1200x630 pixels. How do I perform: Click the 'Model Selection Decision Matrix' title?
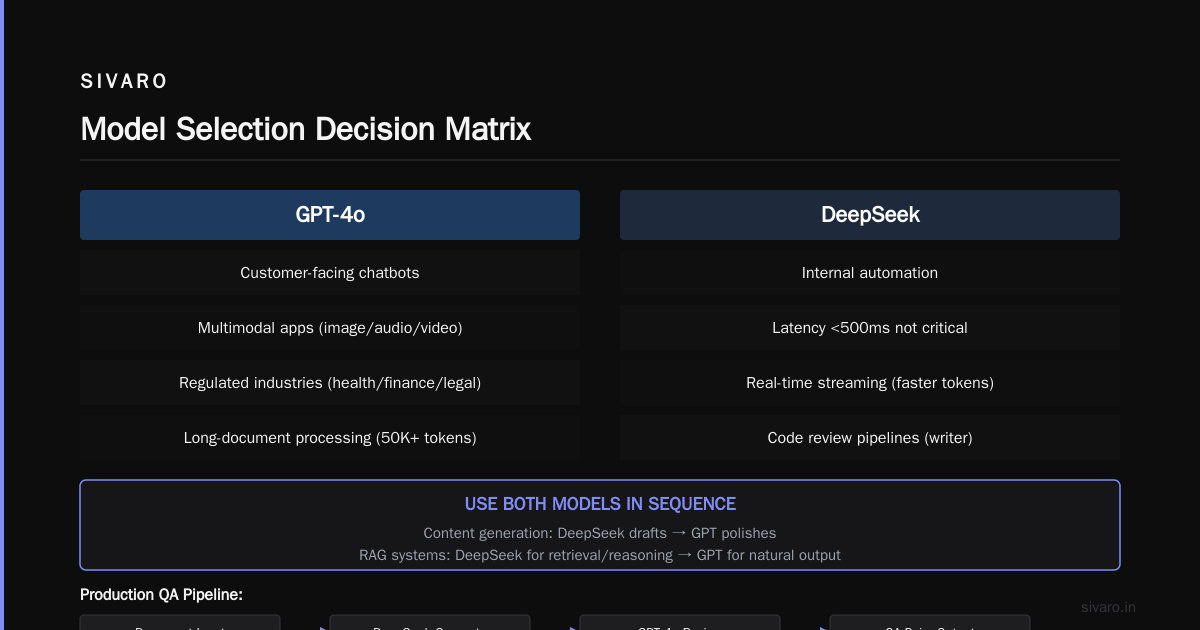click(306, 129)
